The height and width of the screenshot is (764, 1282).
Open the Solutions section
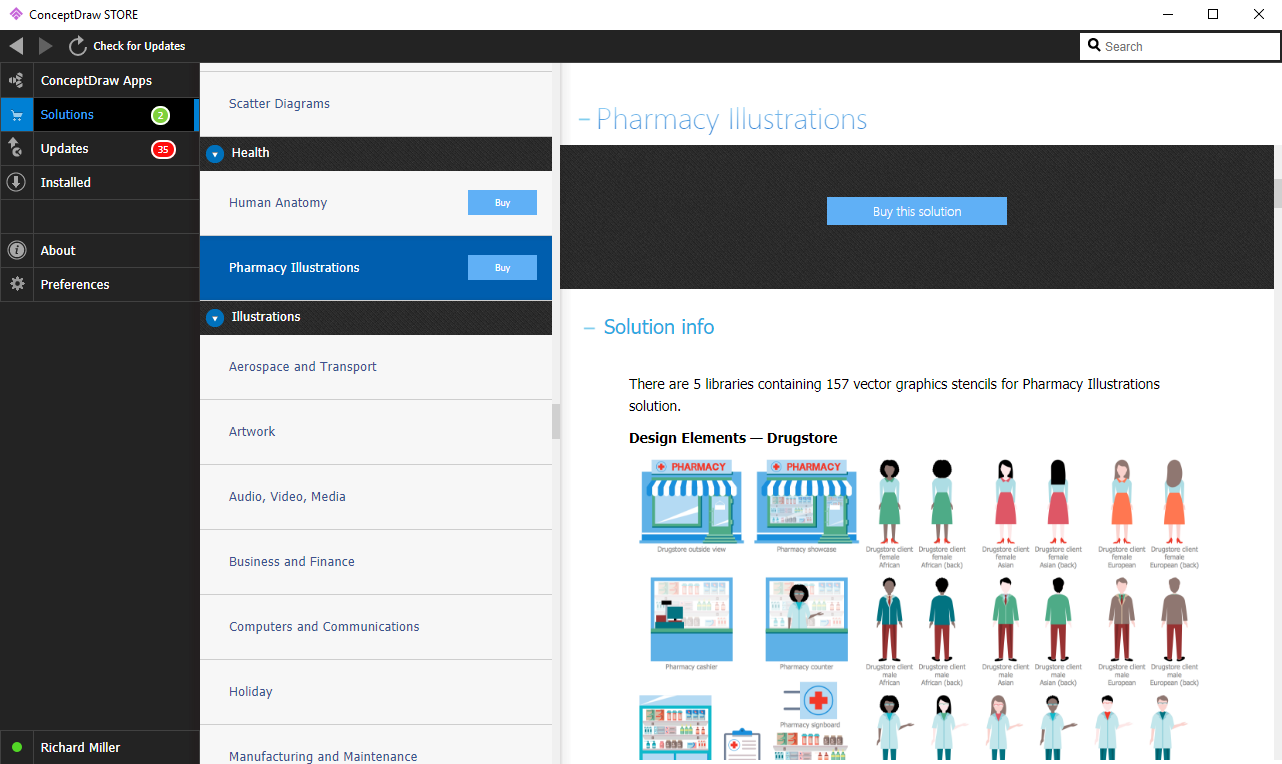click(x=100, y=115)
